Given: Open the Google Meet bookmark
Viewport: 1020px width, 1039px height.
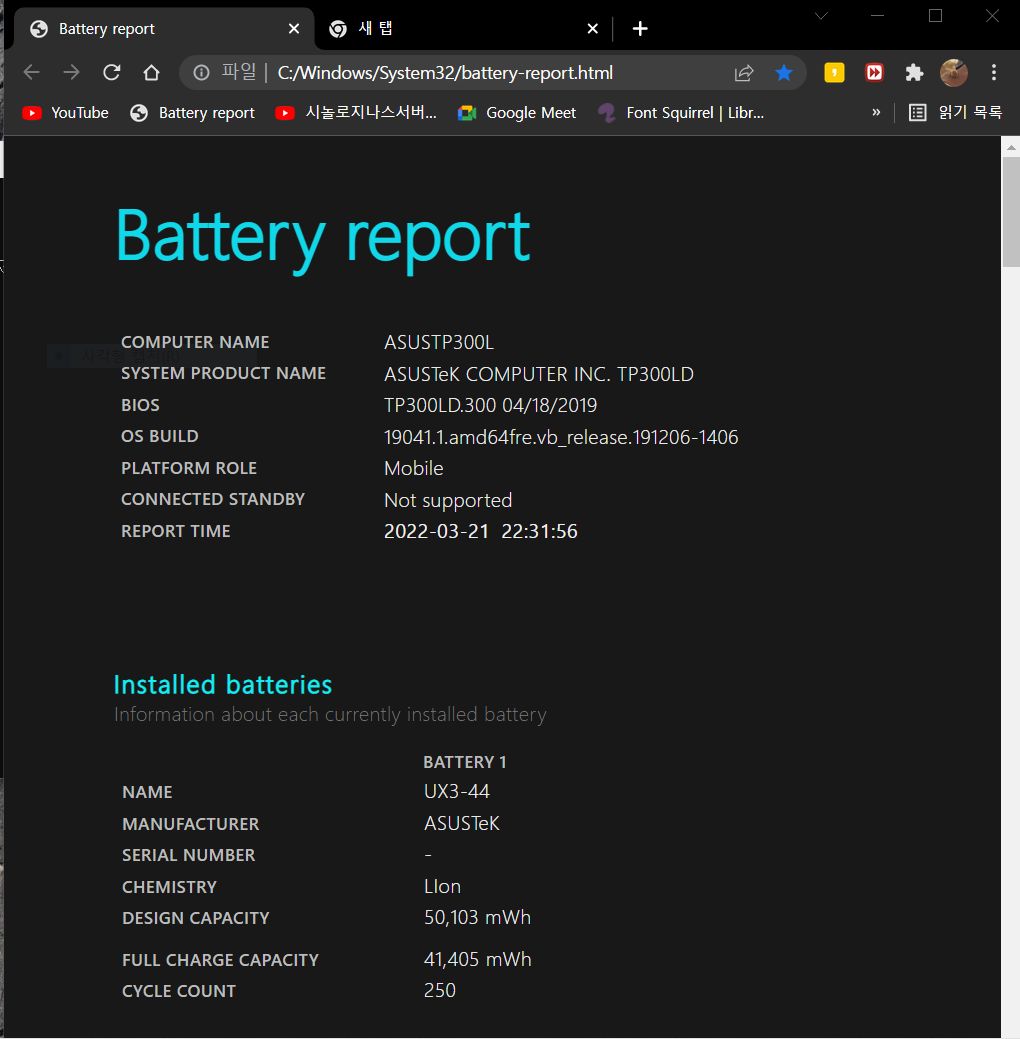Looking at the screenshot, I should [x=517, y=113].
